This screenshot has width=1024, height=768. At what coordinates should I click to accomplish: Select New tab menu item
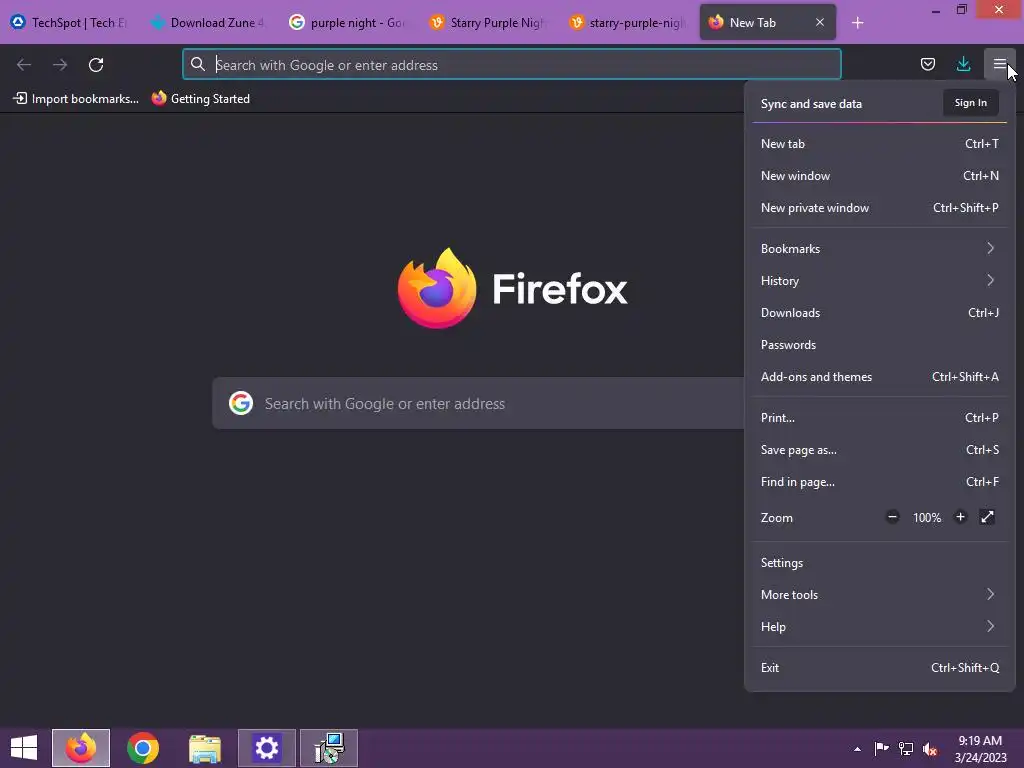(880, 144)
